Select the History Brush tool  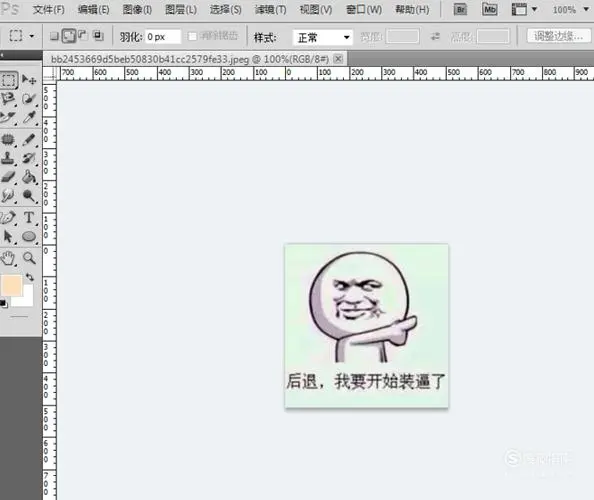pos(29,158)
